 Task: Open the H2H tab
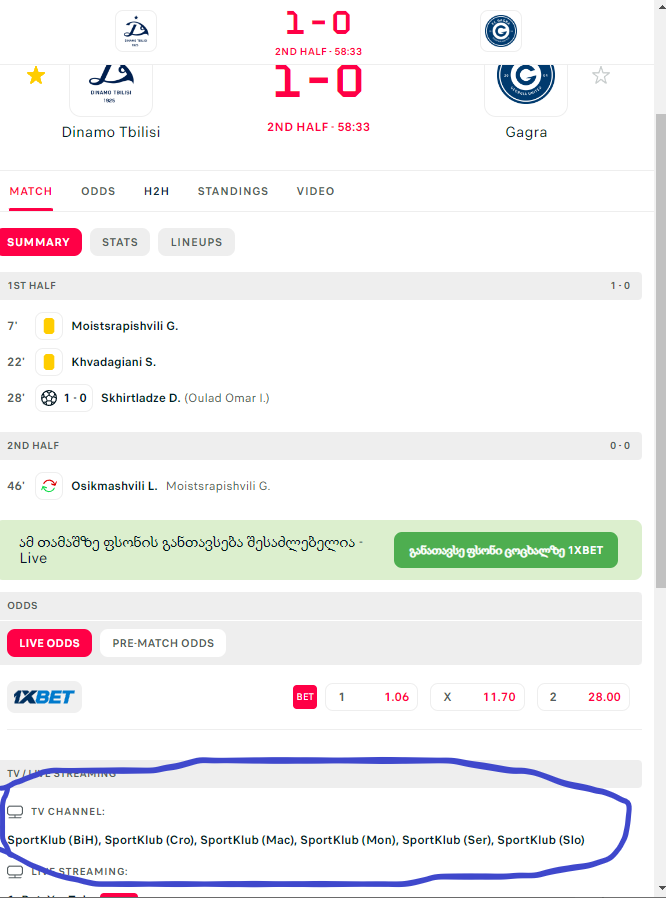[156, 191]
